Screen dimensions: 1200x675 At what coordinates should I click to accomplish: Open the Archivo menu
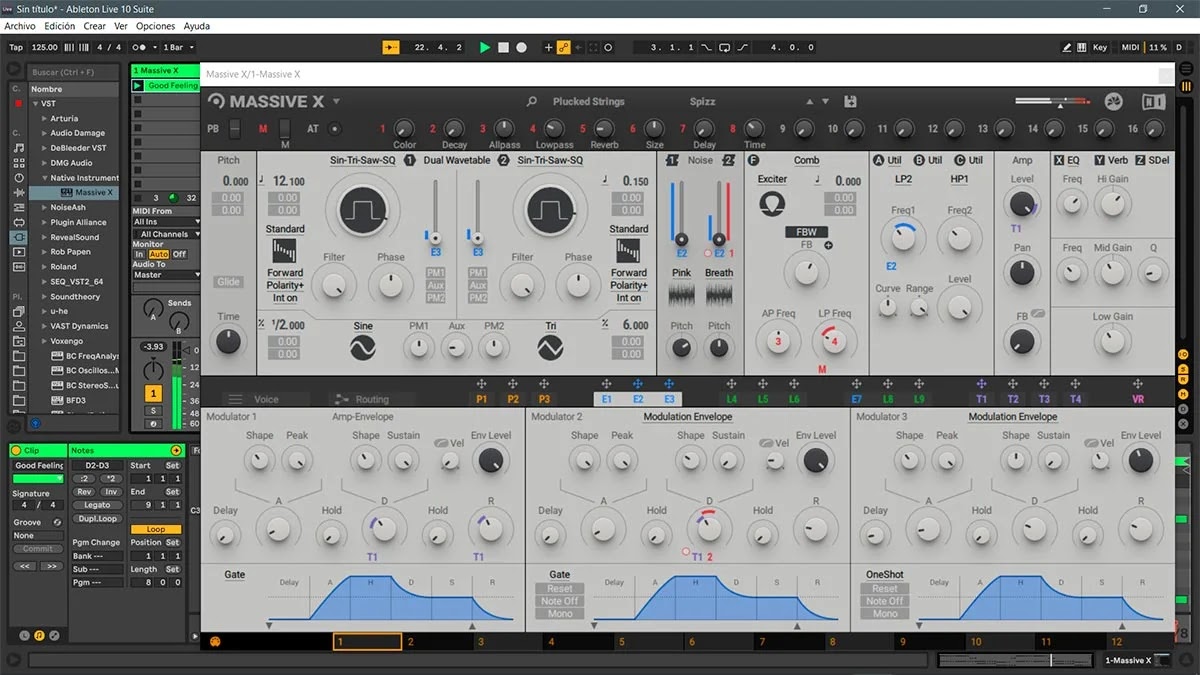(20, 26)
